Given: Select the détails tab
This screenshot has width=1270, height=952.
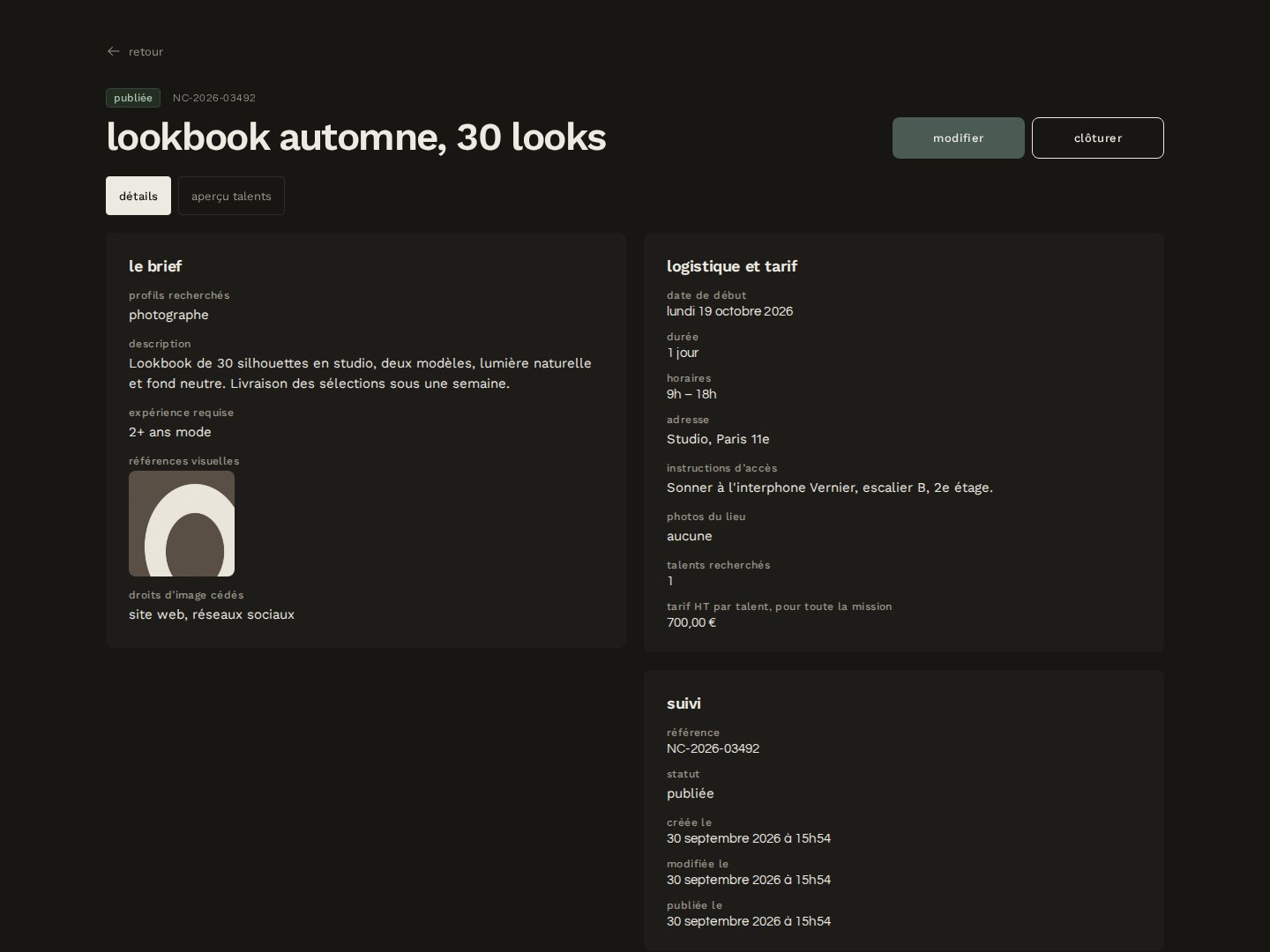Looking at the screenshot, I should (138, 196).
